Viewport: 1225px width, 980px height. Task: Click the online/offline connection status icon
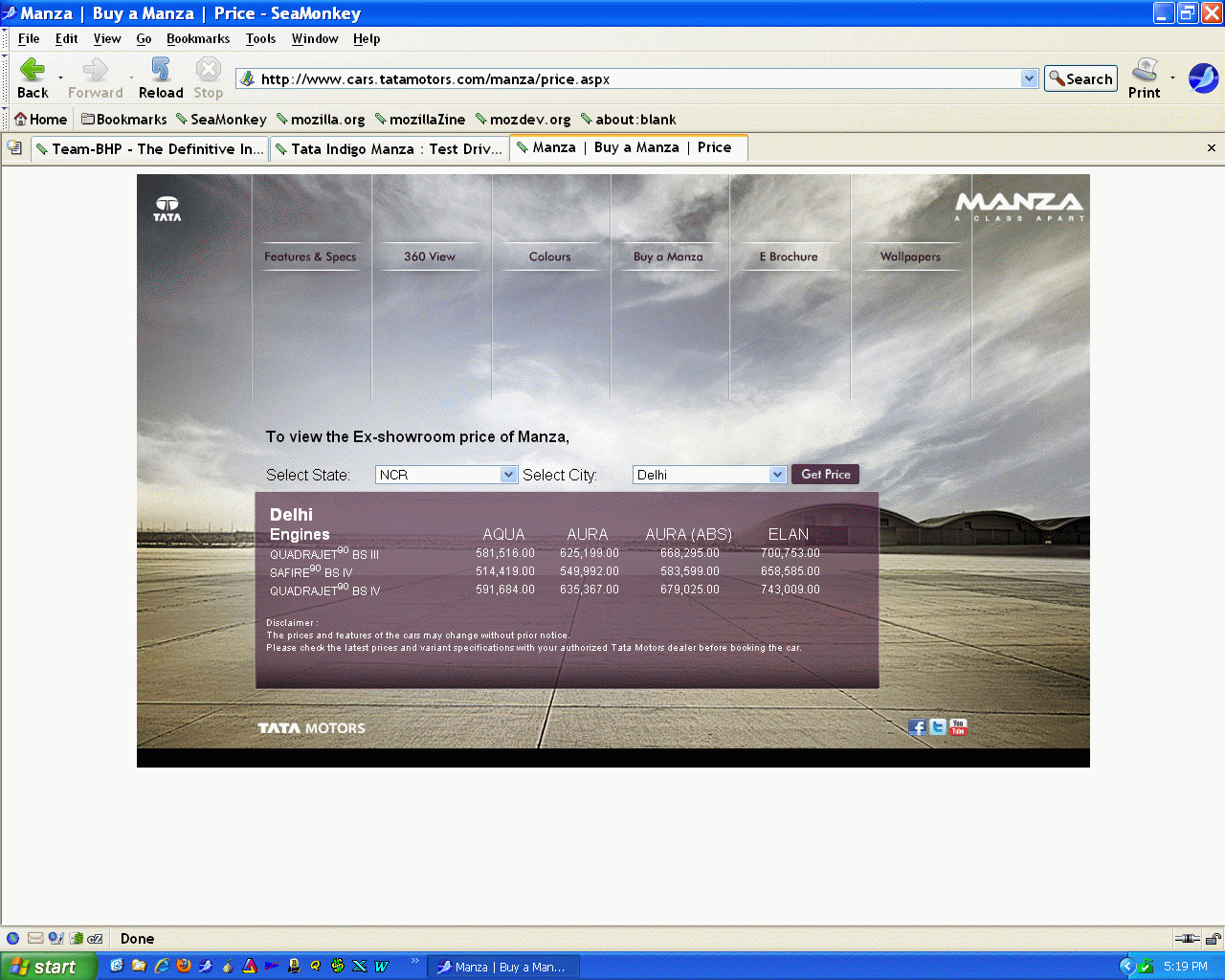point(1187,939)
